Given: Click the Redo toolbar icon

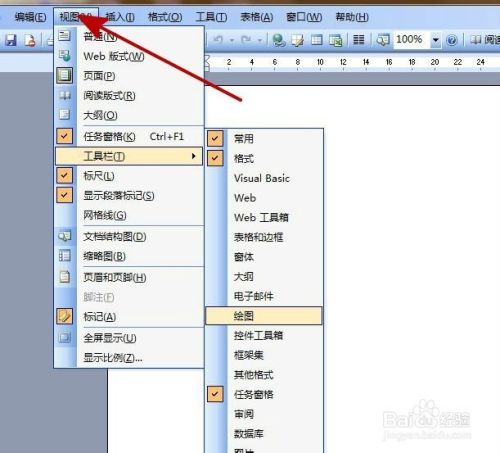Looking at the screenshot, I should pos(246,40).
